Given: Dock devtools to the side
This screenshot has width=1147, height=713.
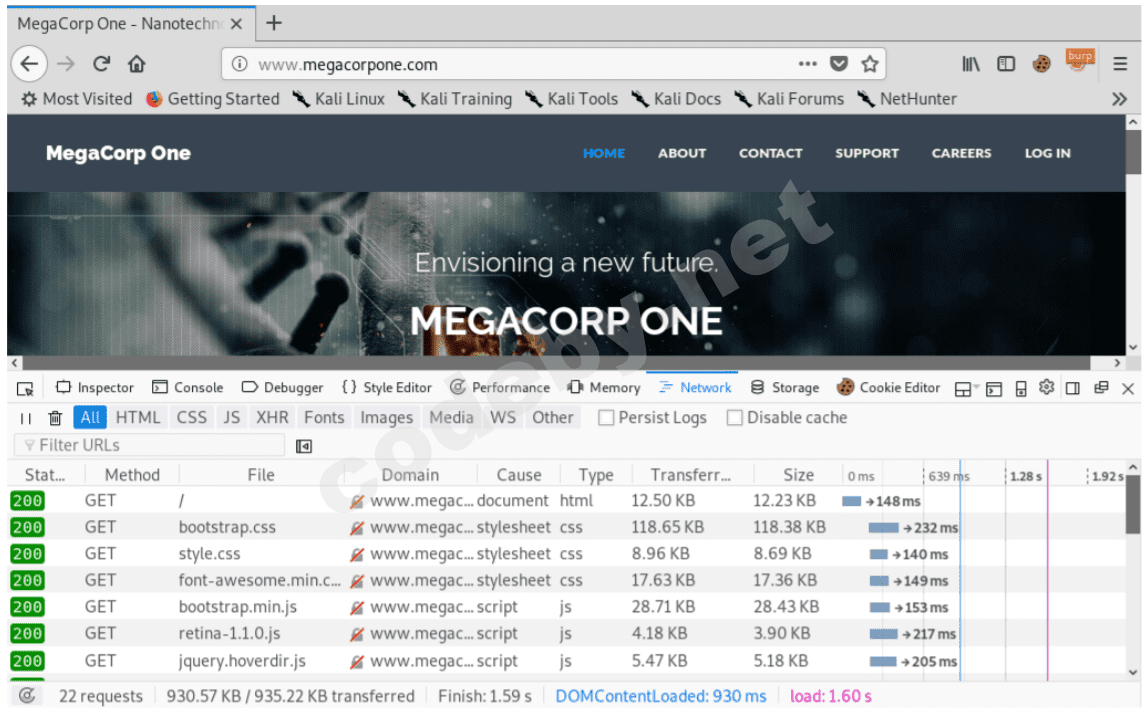Looking at the screenshot, I should [x=1073, y=388].
